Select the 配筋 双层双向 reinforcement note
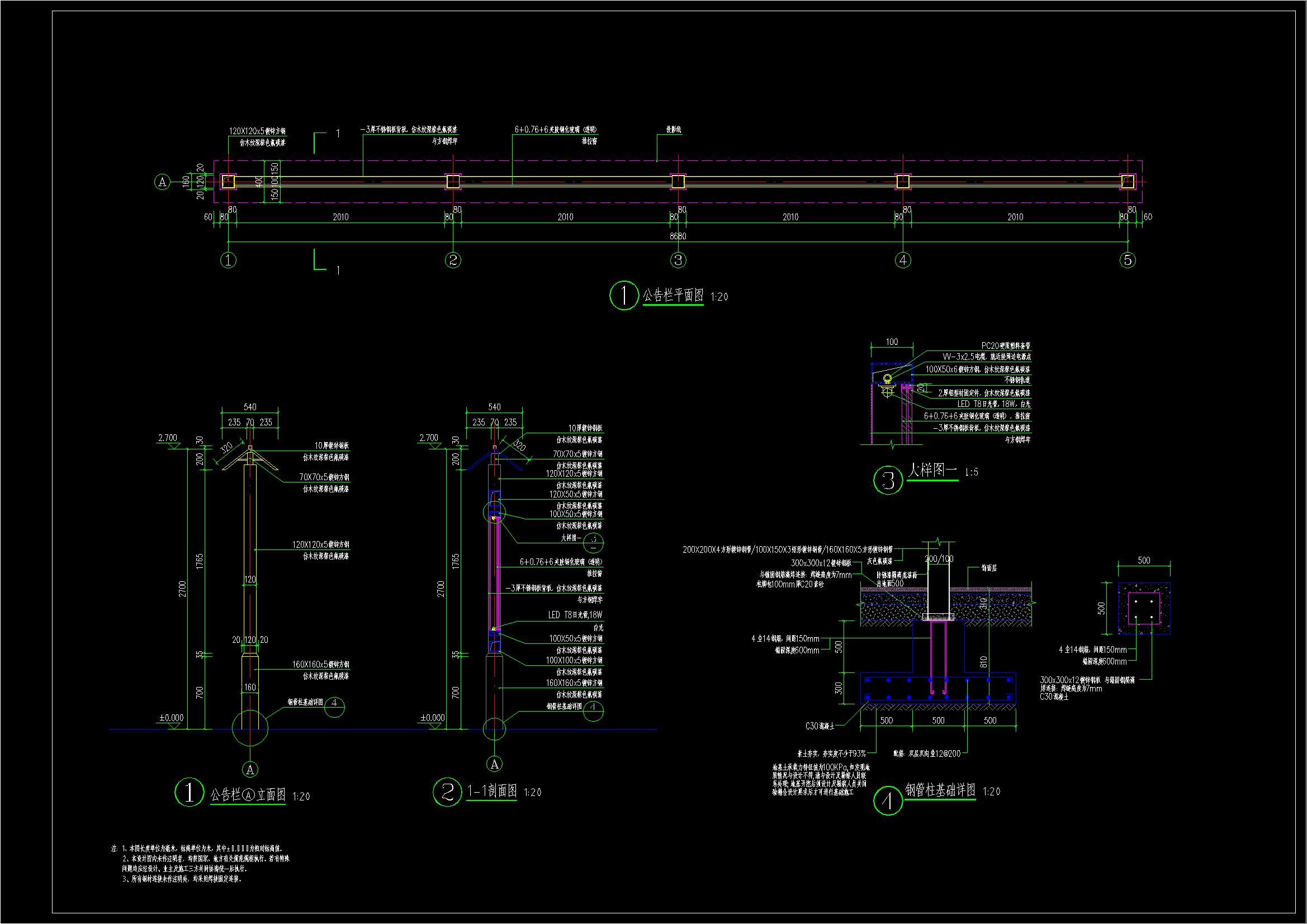 click(x=927, y=753)
